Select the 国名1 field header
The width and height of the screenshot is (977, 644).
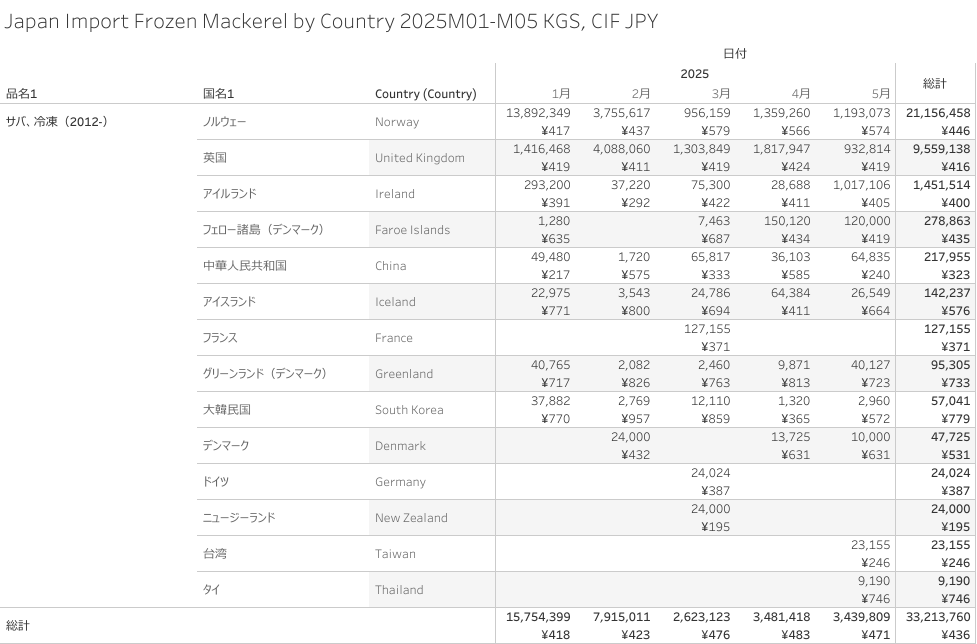(219, 93)
